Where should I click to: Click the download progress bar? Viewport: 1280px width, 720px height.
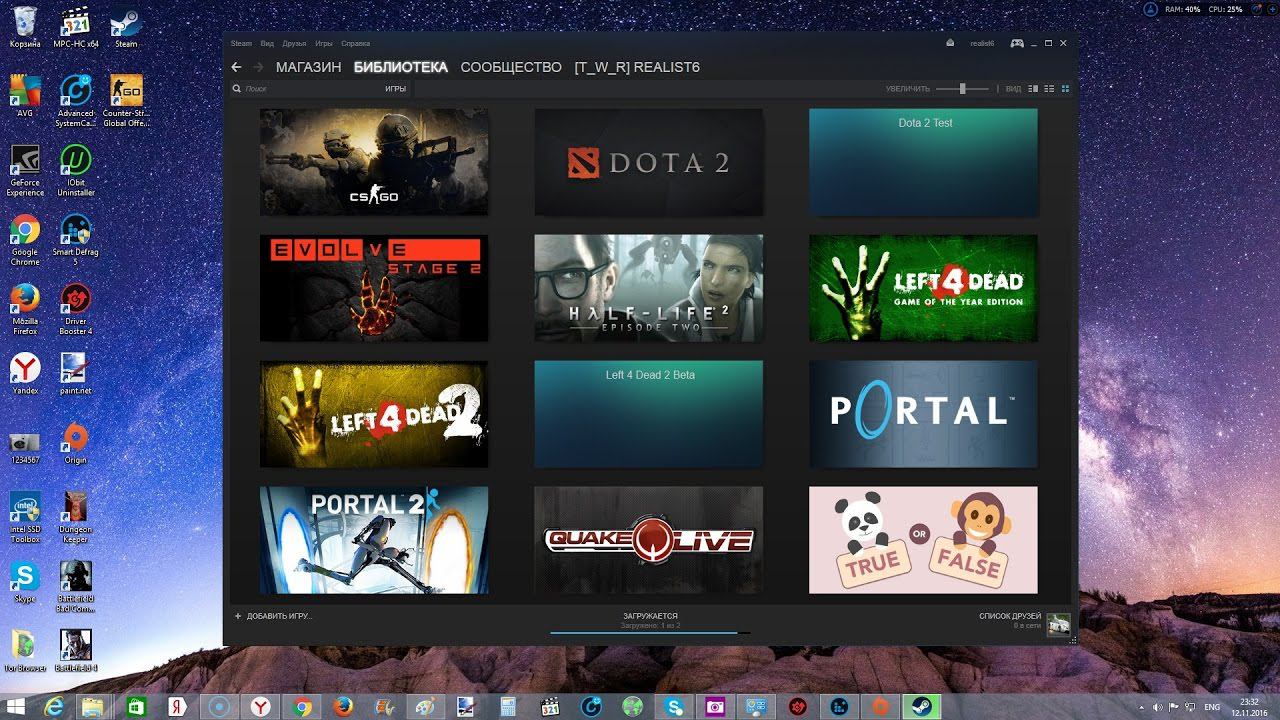(x=650, y=633)
